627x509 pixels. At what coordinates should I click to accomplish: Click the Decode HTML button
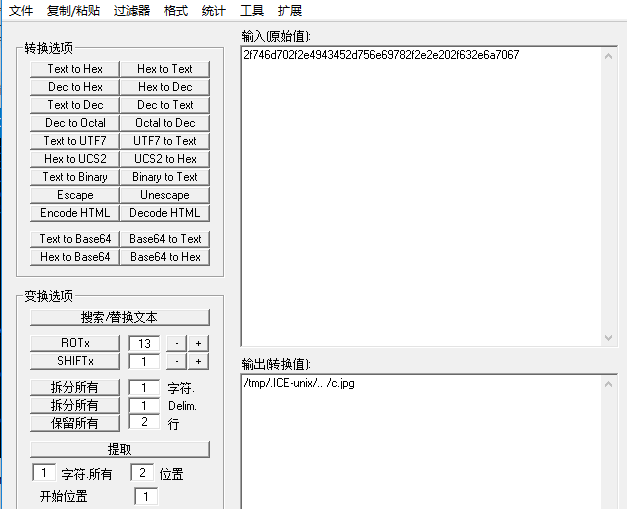pyautogui.click(x=165, y=213)
